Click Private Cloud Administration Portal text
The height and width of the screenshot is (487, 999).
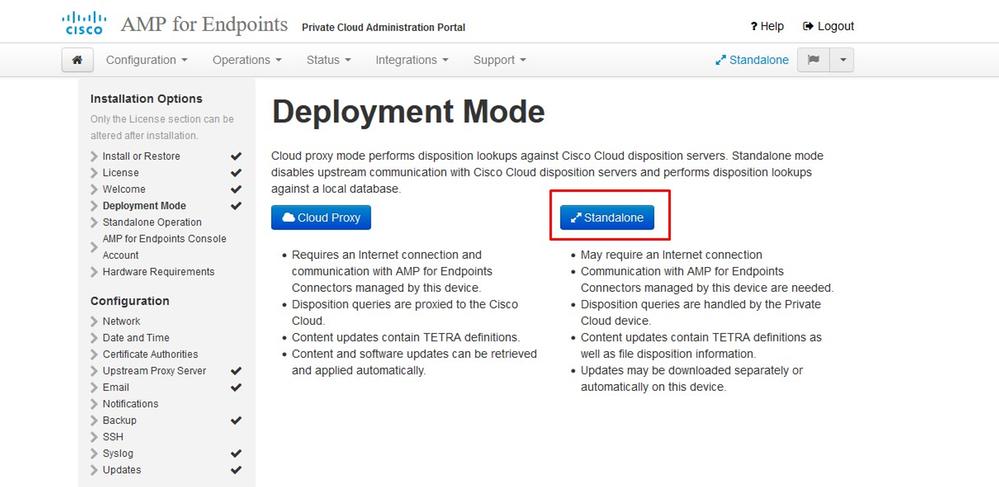[384, 27]
